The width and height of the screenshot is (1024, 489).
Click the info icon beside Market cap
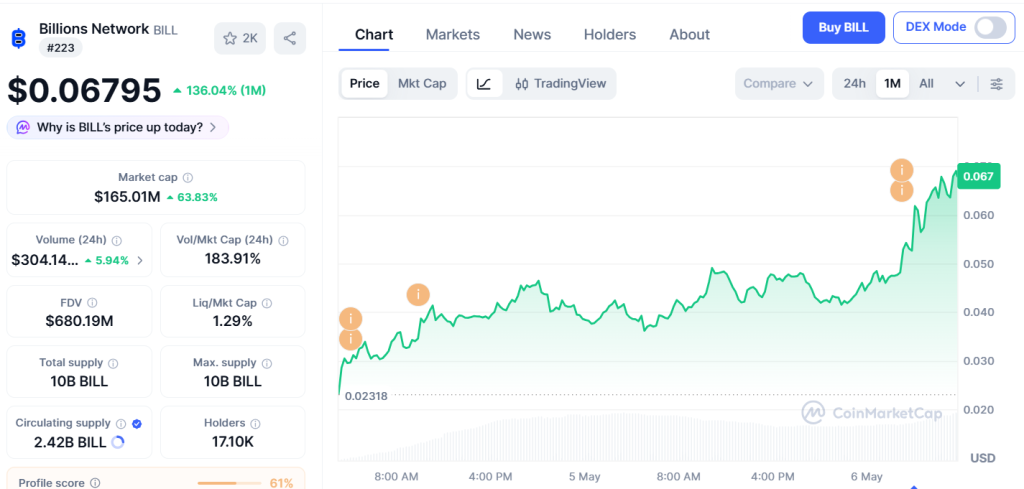point(188,178)
